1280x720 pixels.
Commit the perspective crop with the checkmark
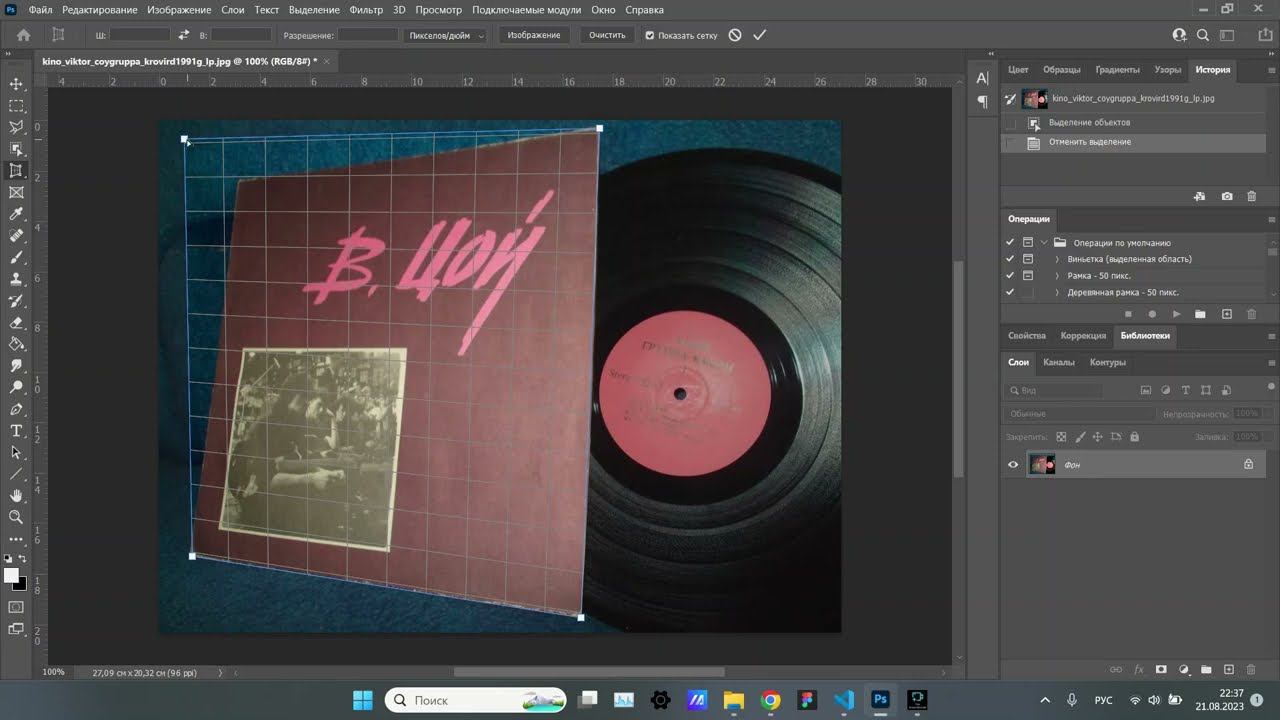click(x=759, y=35)
